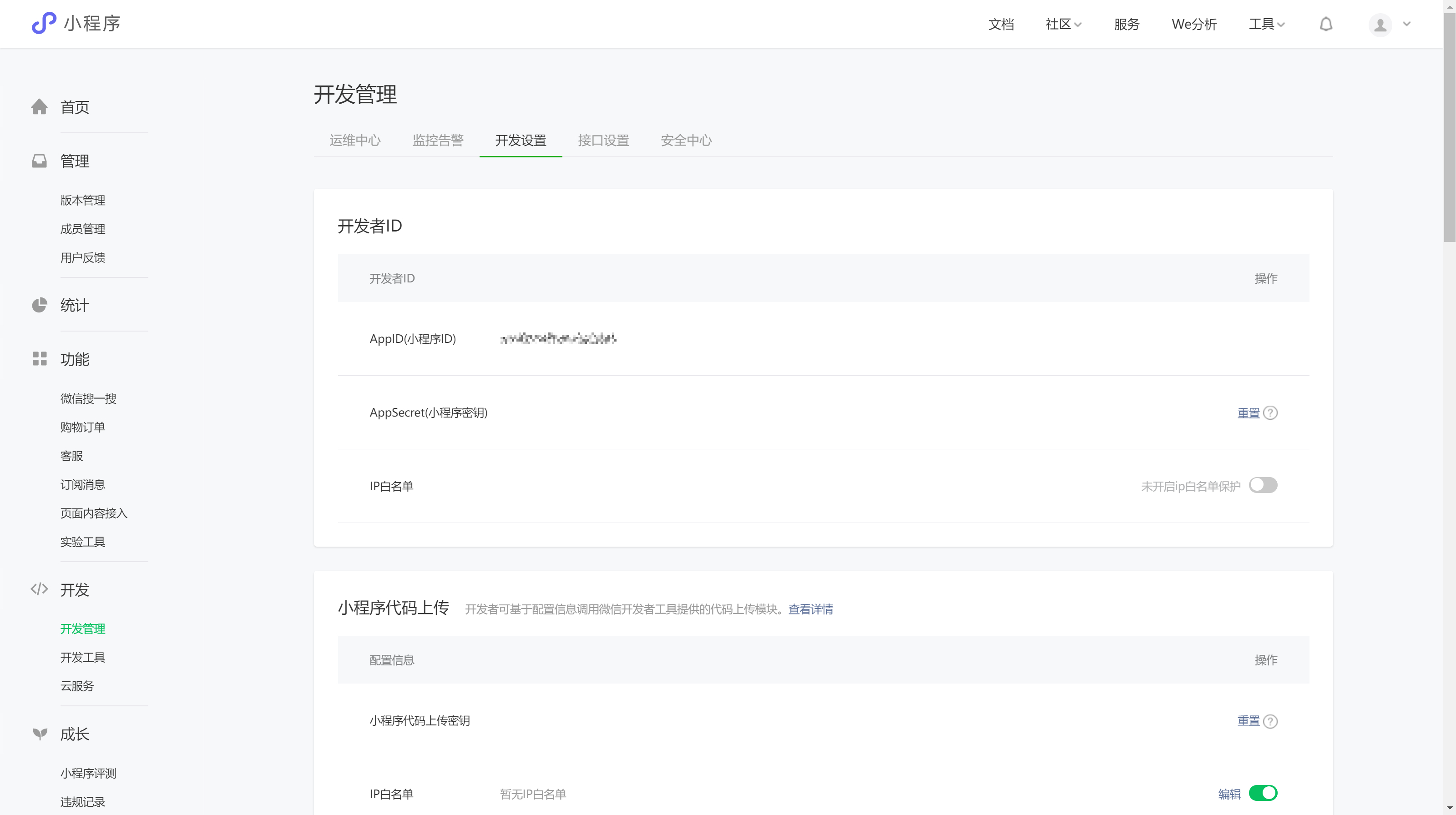
Task: Click the 小程序 logo icon
Action: [44, 23]
